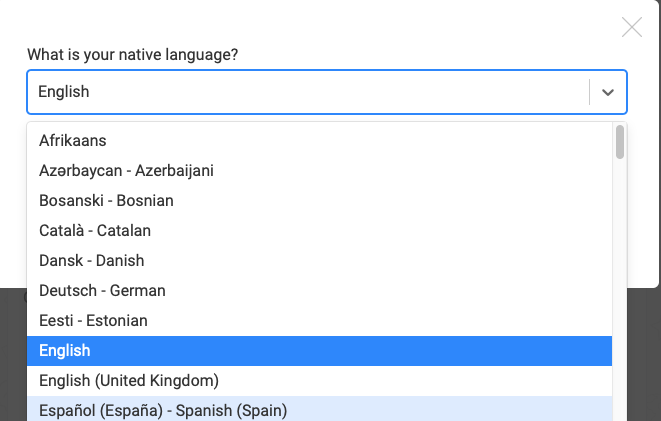Select Deutsch - German option
The height and width of the screenshot is (421, 661).
coord(102,291)
